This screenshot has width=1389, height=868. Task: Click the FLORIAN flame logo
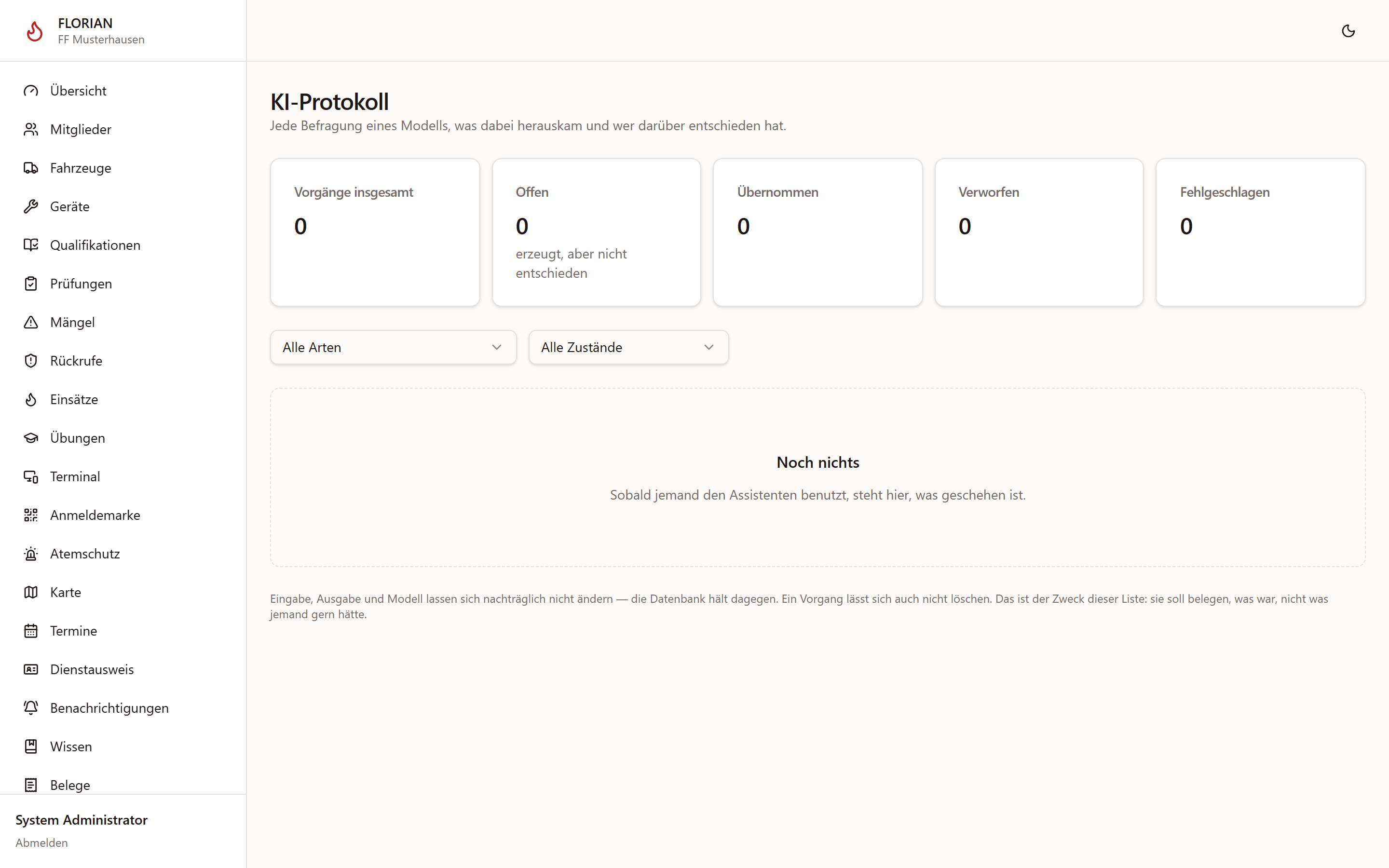click(34, 31)
